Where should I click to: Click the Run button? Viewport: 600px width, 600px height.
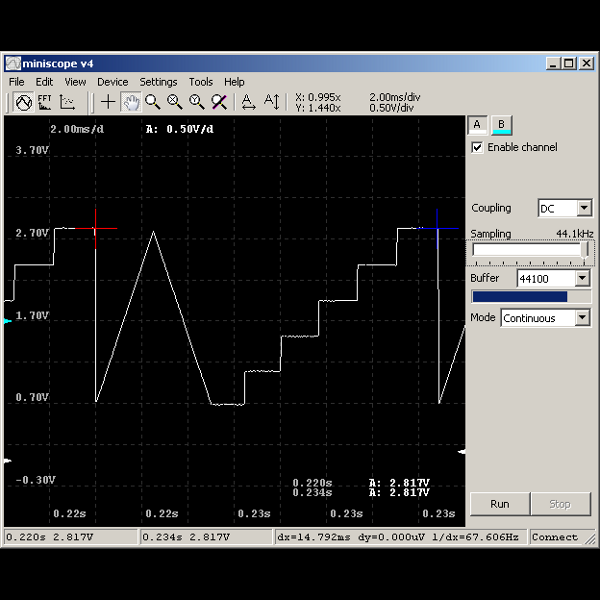[500, 504]
